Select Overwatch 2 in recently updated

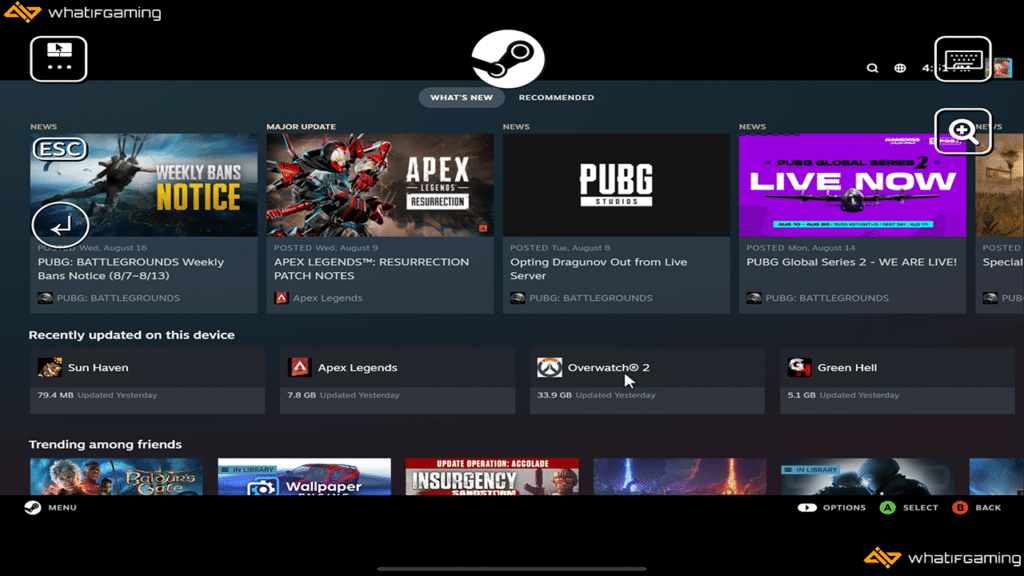[x=646, y=380]
